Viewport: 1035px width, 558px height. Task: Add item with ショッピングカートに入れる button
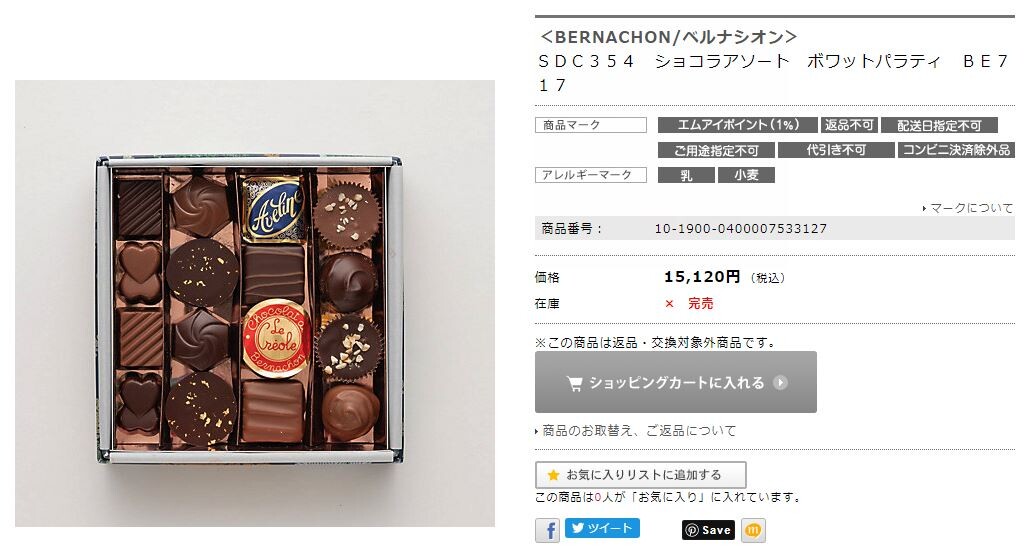point(676,382)
